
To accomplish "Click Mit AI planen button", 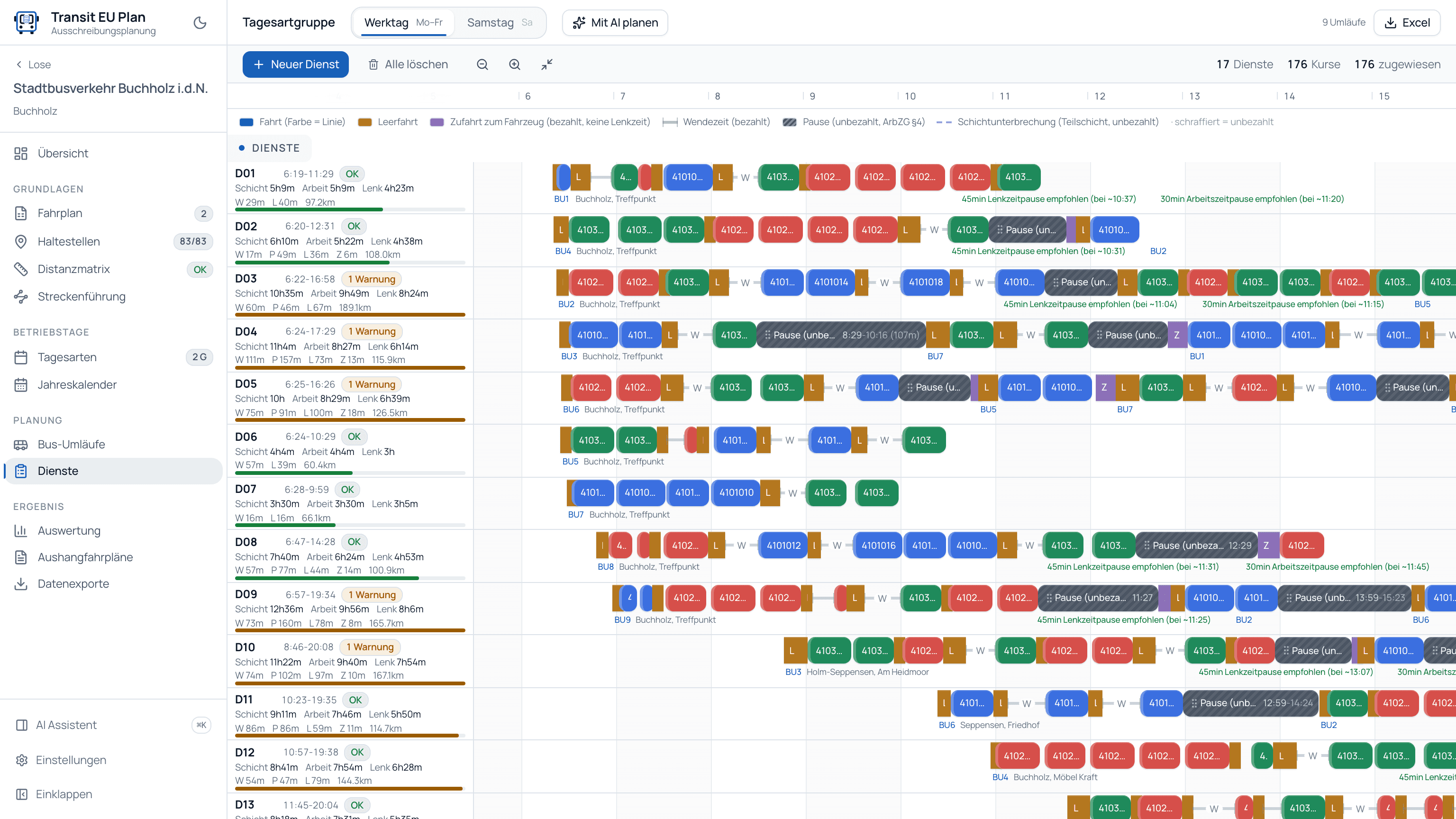I will pos(615,23).
